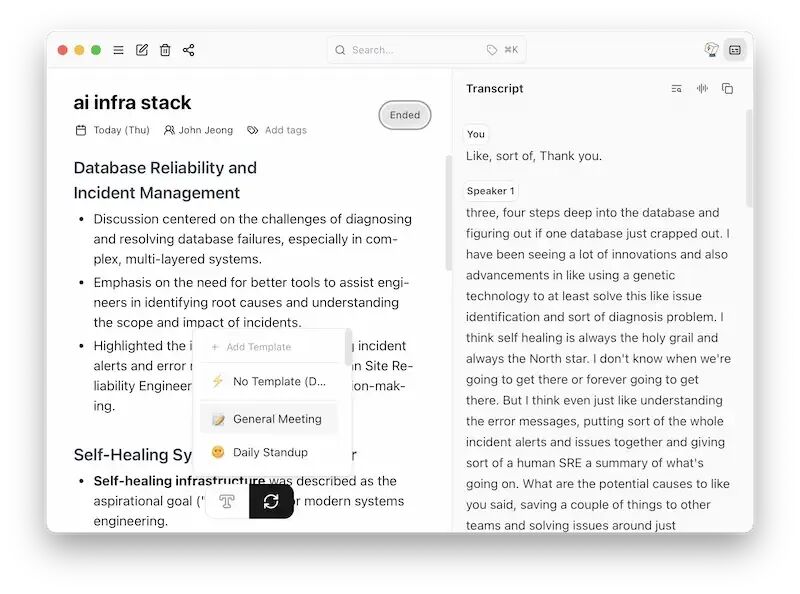Click 'Database Reliability and Incident Management' heading

[x=165, y=180]
